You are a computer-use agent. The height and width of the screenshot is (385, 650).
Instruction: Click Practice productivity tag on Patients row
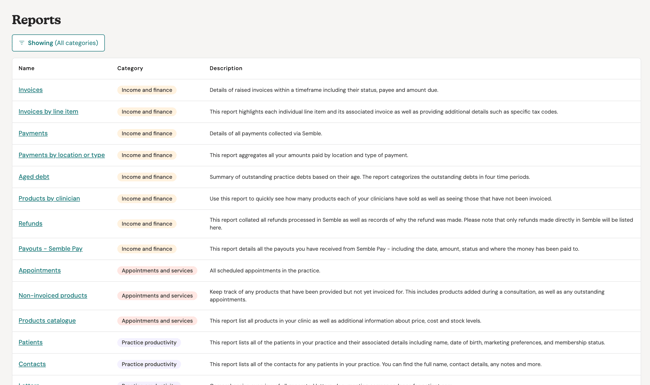click(x=149, y=342)
